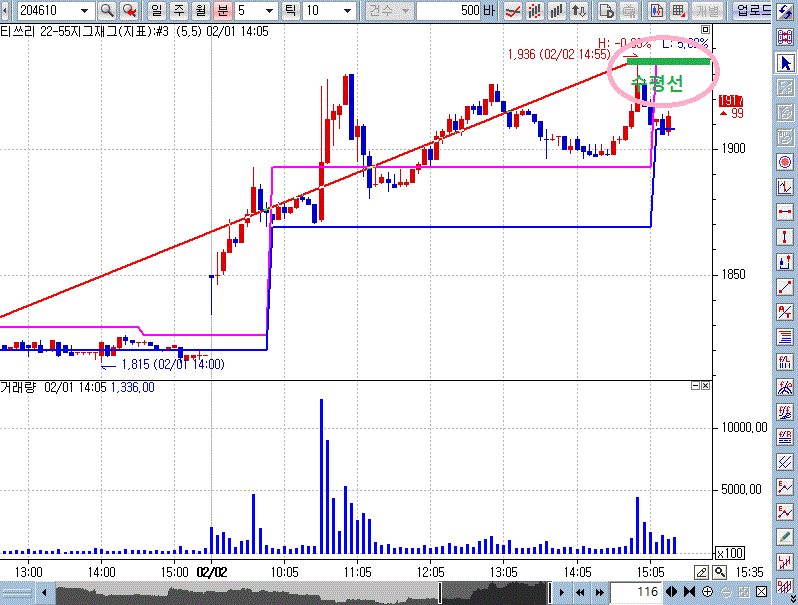
Task: Select the tick (틱) chart option
Action: click(x=290, y=11)
